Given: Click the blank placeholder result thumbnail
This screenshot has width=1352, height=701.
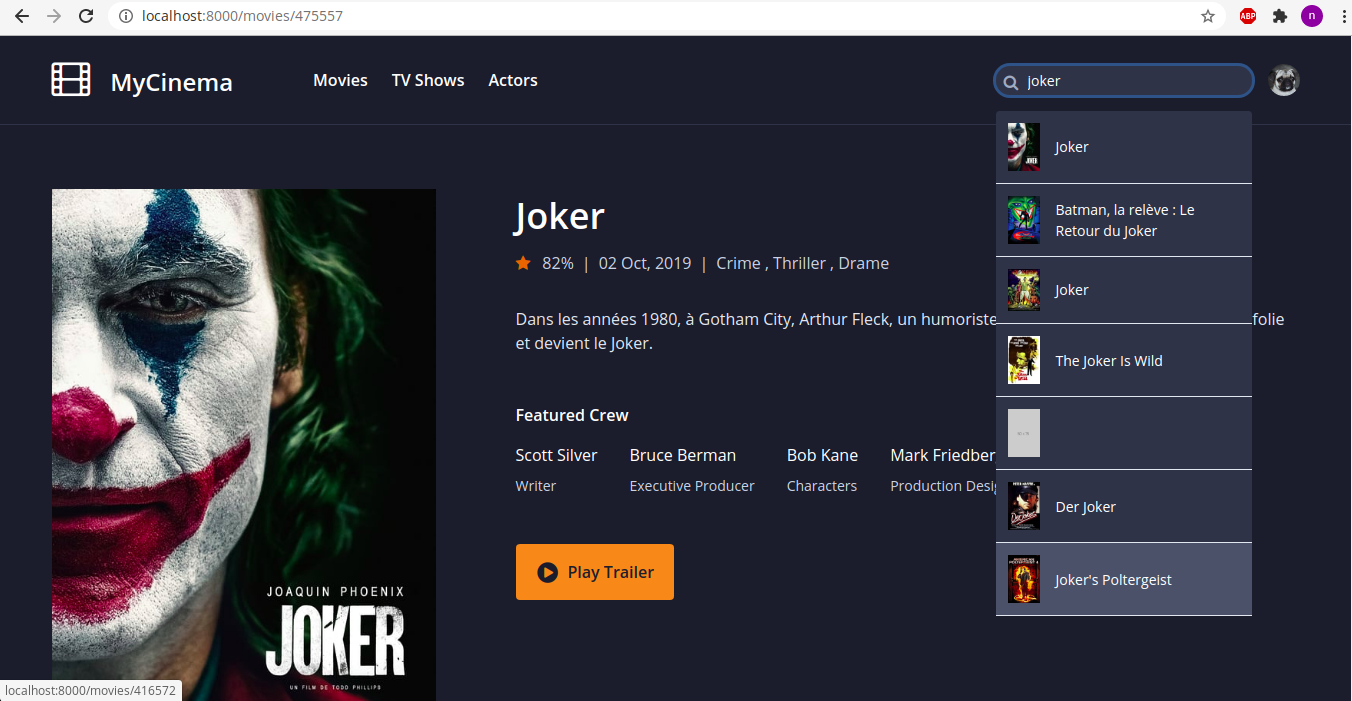Looking at the screenshot, I should point(1024,433).
